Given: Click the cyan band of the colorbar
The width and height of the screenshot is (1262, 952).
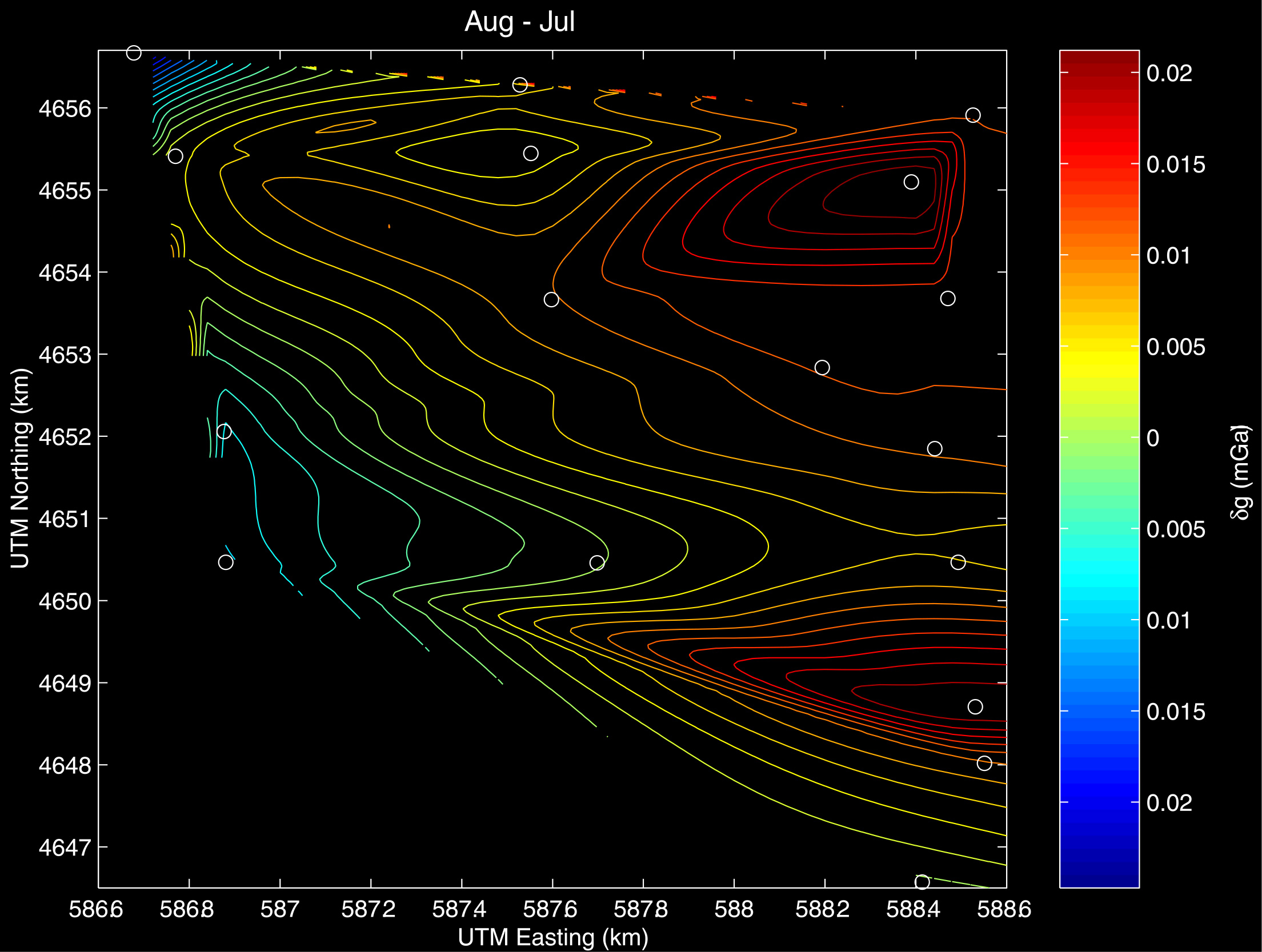Looking at the screenshot, I should point(1099,580).
